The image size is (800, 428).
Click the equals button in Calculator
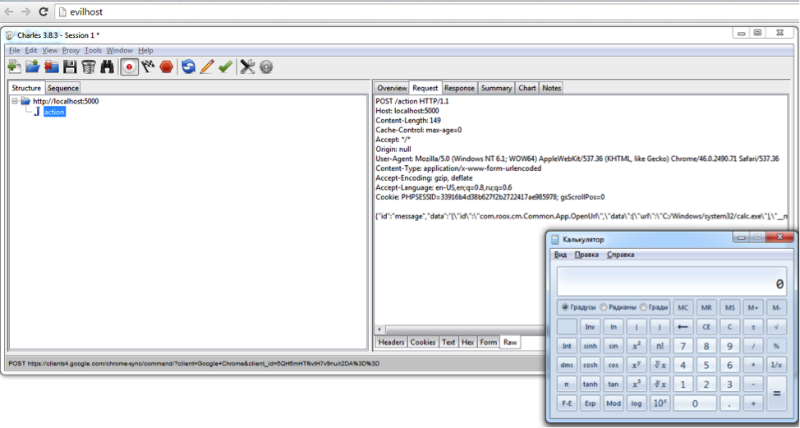coord(777,393)
